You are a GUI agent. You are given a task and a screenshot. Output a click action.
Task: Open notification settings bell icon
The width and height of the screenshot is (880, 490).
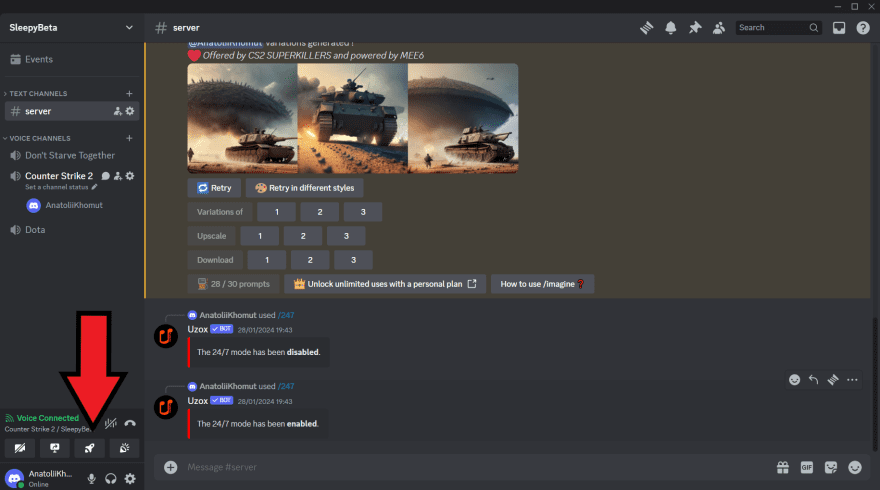tap(671, 28)
